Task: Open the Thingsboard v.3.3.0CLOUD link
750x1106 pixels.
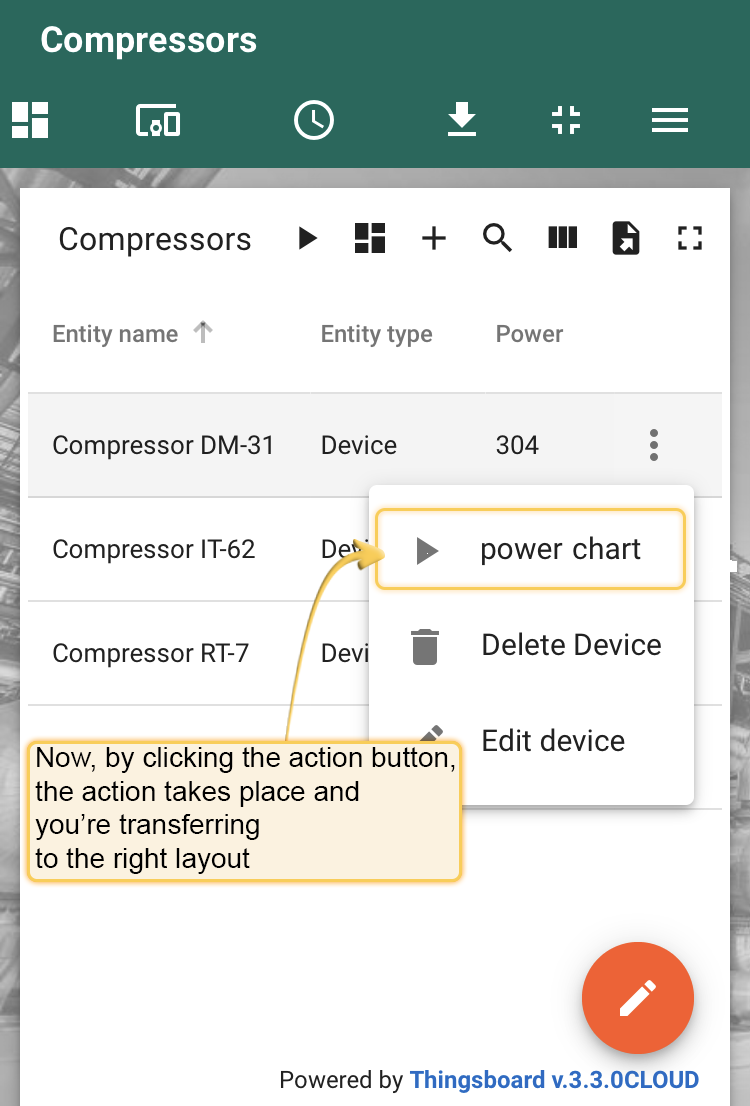Action: coord(555,1080)
